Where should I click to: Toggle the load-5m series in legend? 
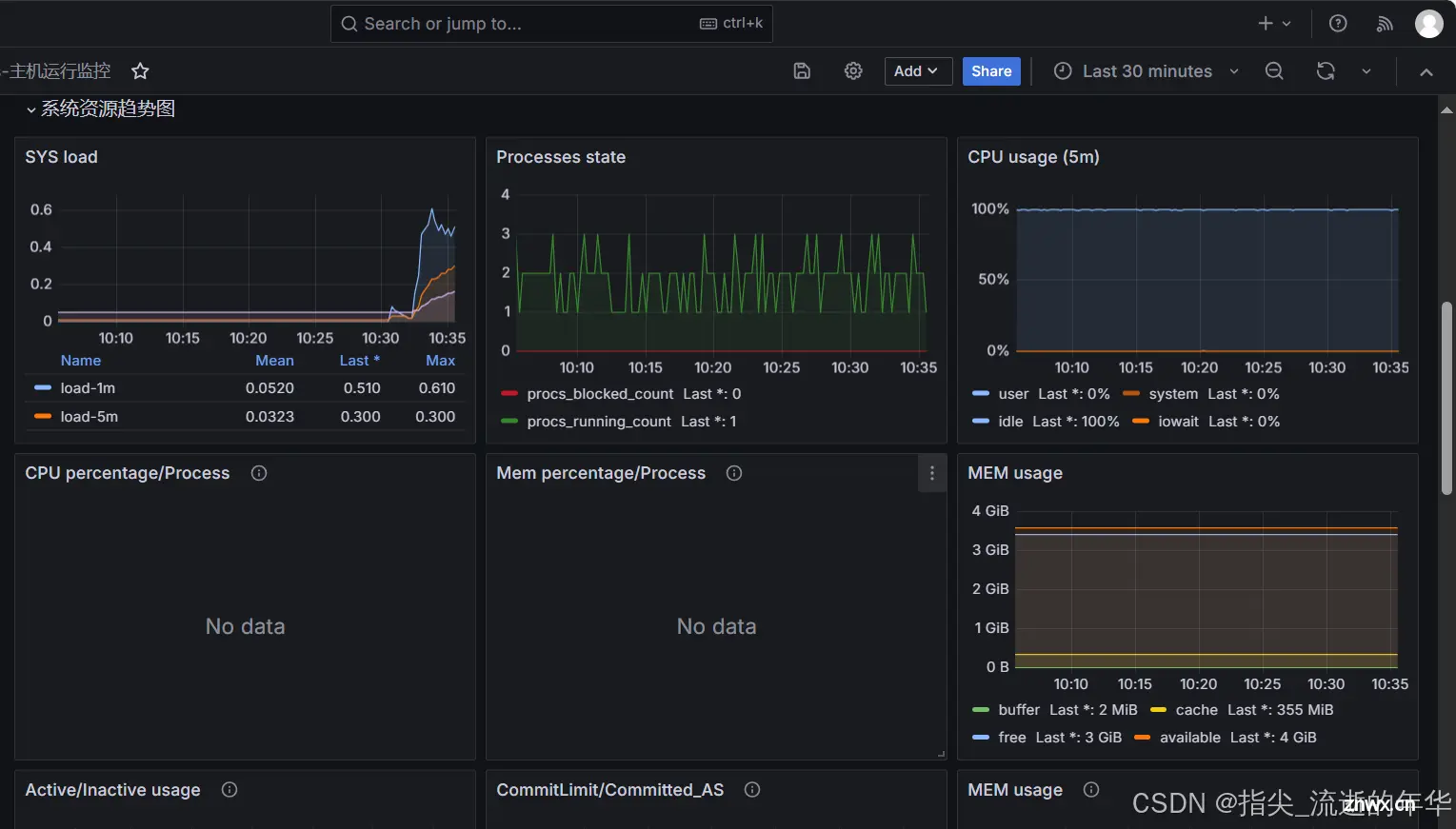point(90,417)
